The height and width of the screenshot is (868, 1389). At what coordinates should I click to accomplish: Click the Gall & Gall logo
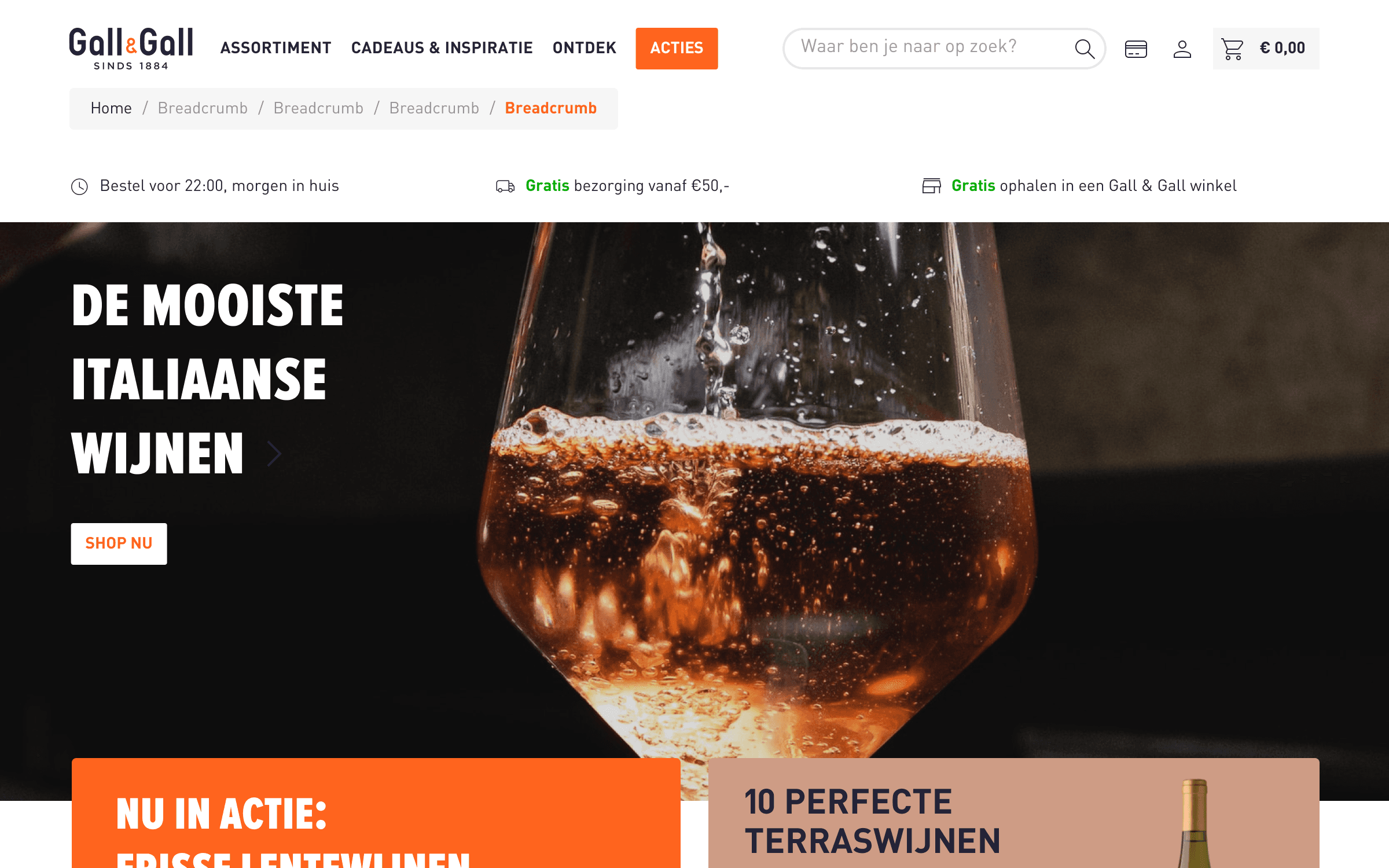[x=131, y=49]
